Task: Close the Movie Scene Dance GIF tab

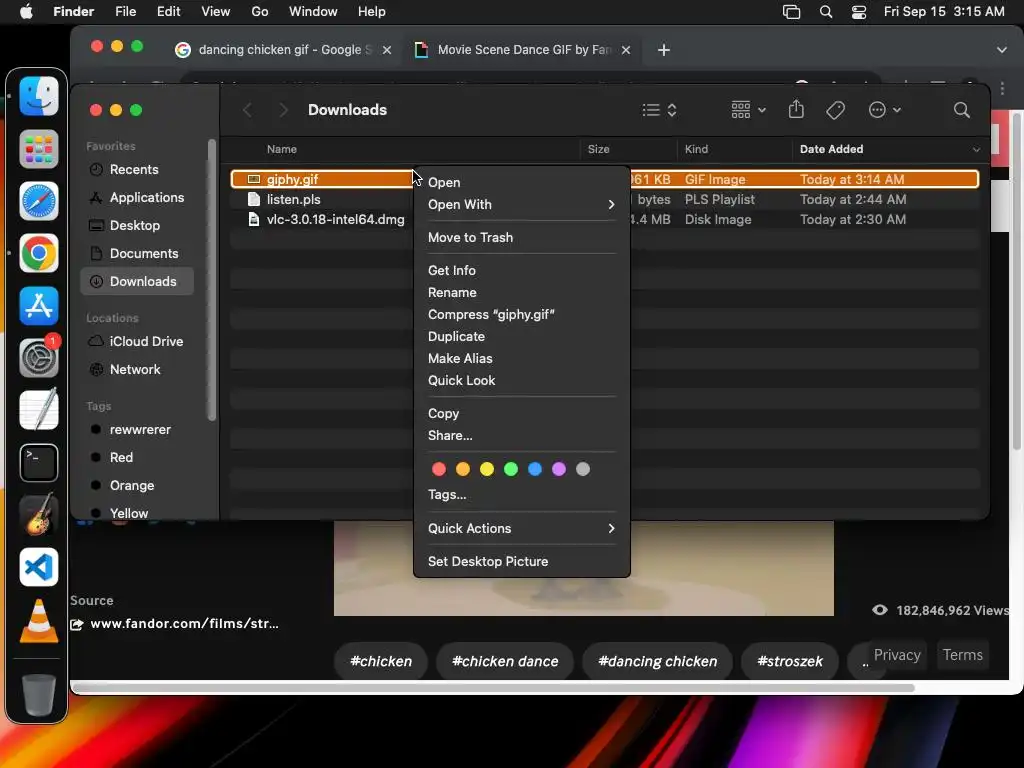Action: [626, 50]
